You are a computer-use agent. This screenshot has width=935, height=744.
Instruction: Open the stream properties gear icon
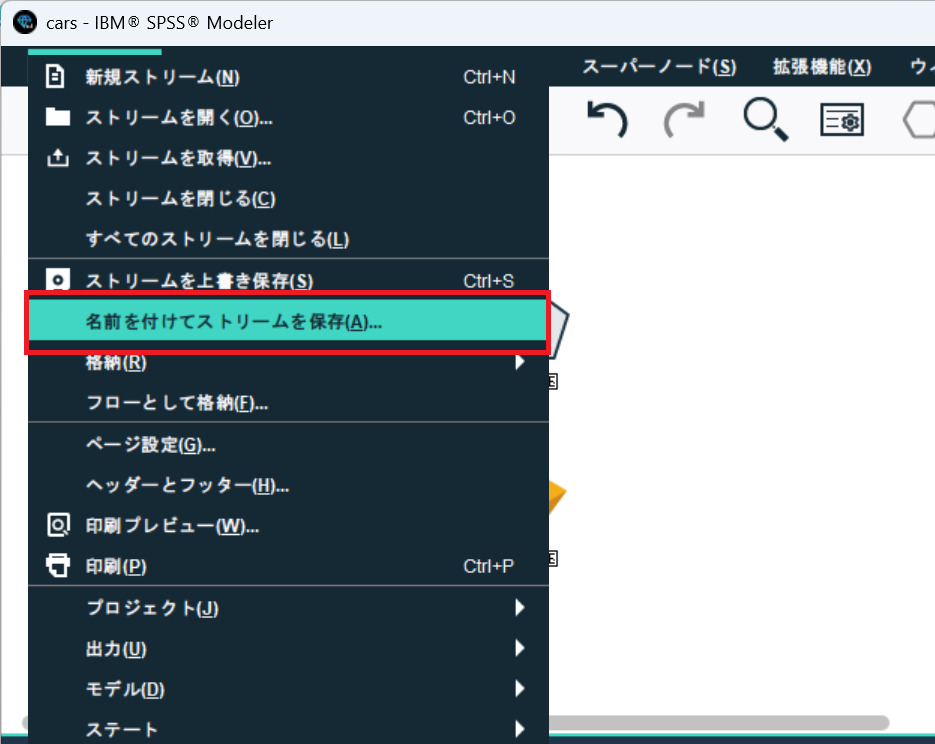[841, 119]
